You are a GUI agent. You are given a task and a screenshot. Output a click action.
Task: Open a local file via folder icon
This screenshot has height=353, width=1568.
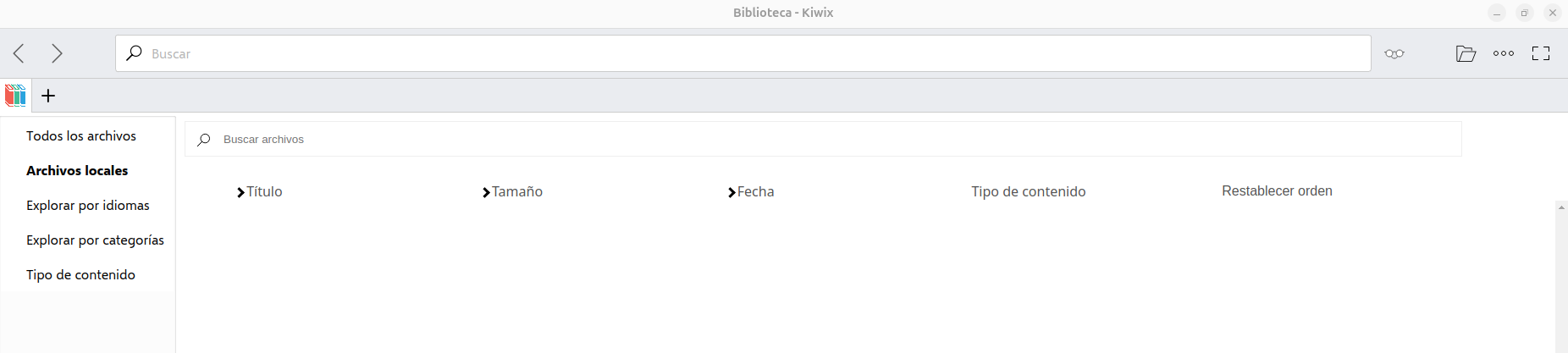(1466, 54)
